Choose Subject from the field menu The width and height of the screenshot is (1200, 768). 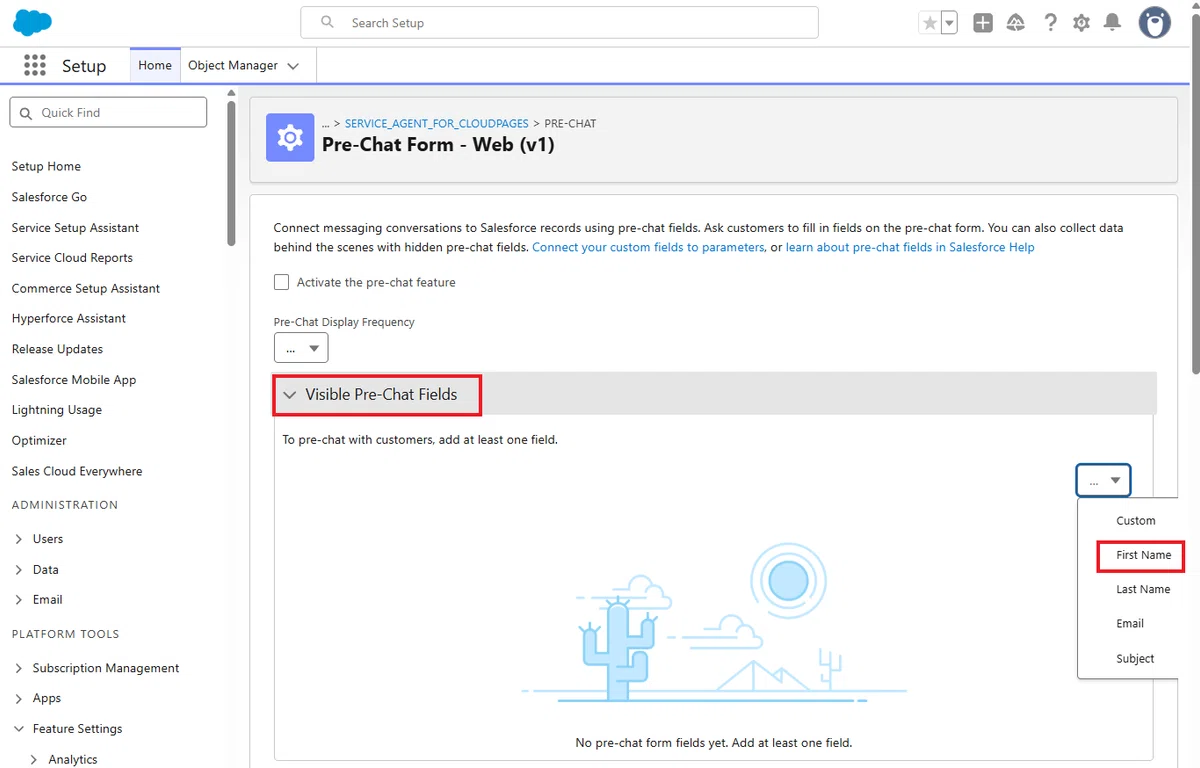coord(1135,658)
